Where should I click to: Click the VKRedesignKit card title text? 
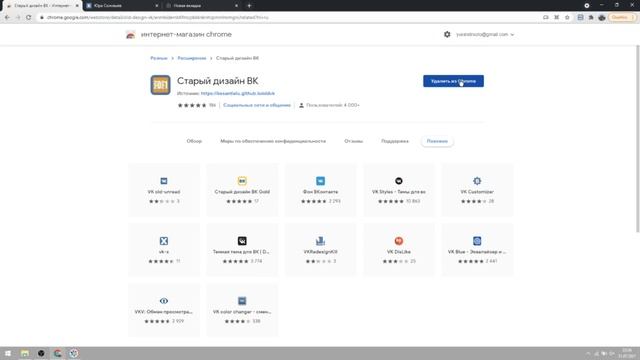pos(320,252)
